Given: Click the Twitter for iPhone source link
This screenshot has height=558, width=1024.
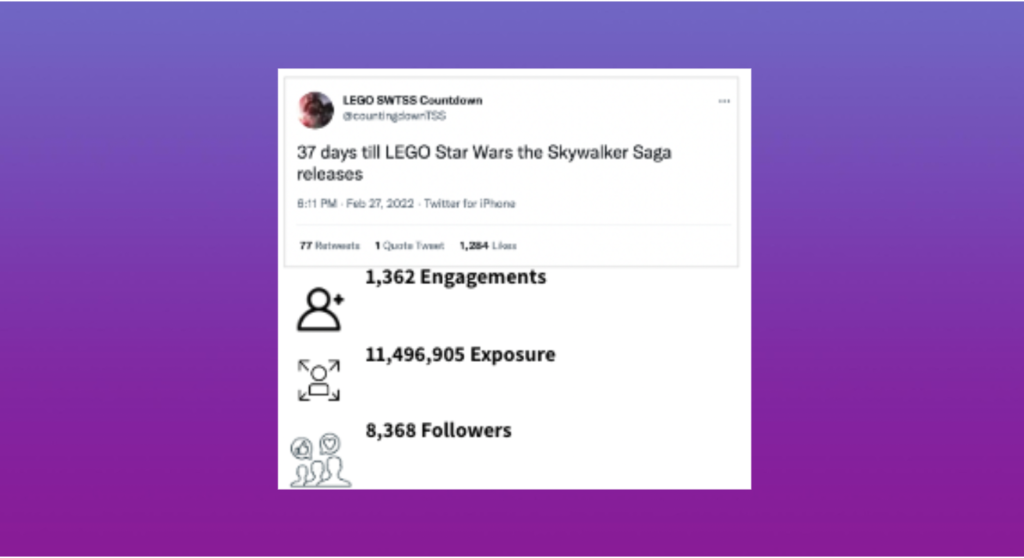Looking at the screenshot, I should click(x=470, y=204).
